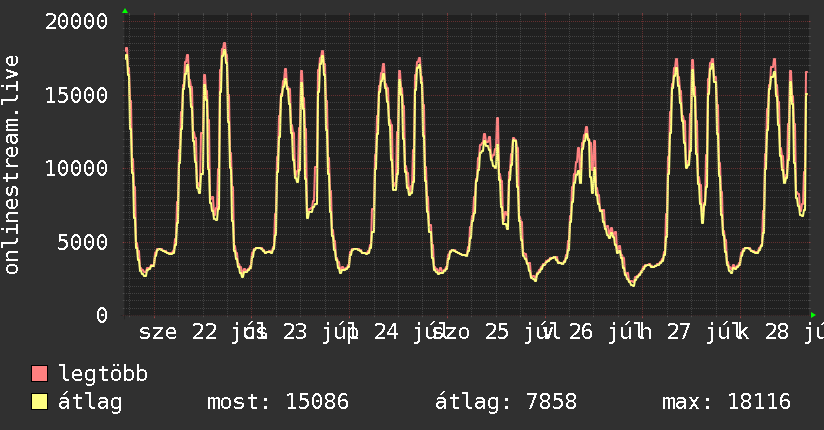Click the green arrow atop the y-axis
The width and height of the screenshot is (824, 430).
125,11
